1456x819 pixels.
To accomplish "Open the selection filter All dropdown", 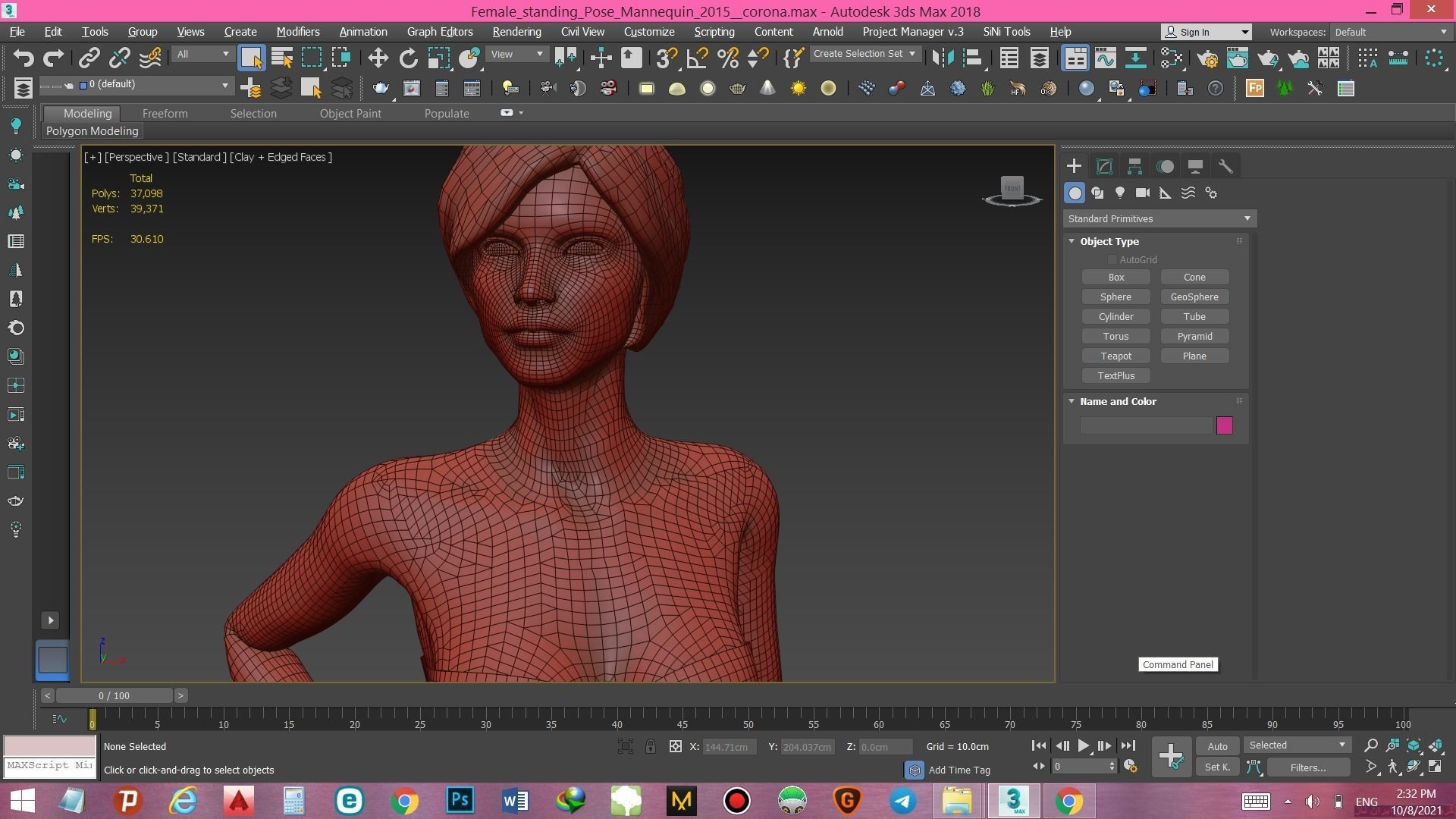I will (x=202, y=54).
